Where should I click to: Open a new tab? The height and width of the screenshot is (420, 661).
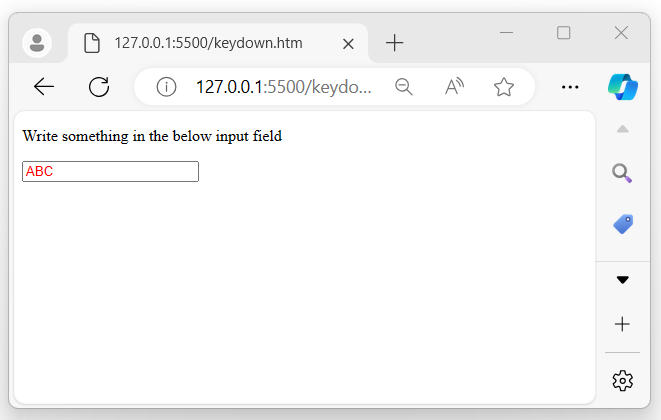395,43
